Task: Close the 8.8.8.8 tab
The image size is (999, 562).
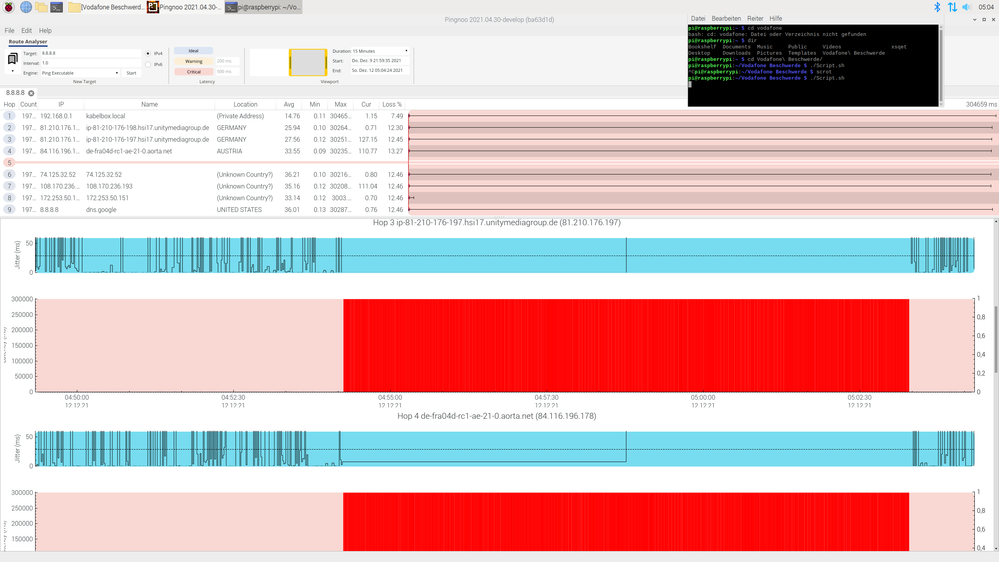Action: 31,93
